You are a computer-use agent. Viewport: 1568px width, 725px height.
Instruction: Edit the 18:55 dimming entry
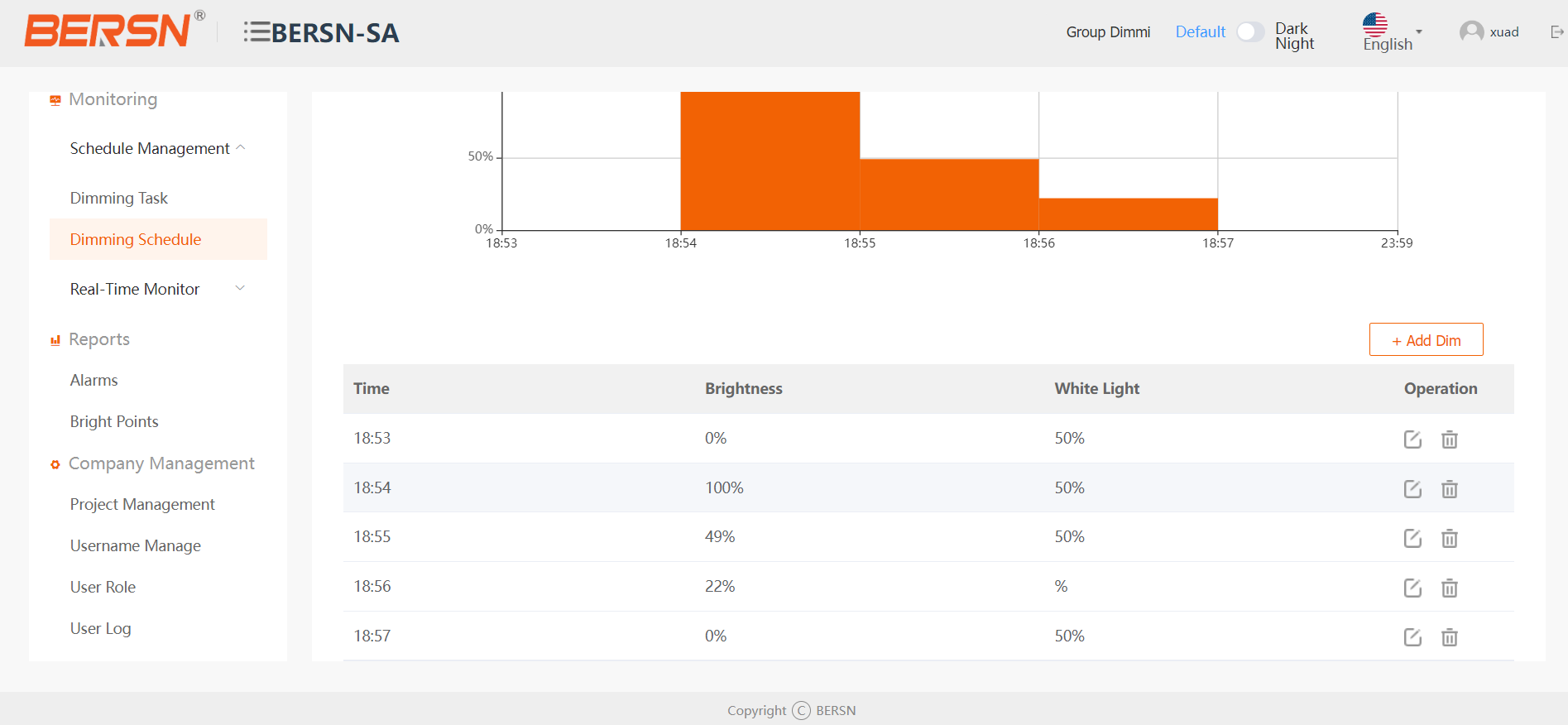[1412, 539]
